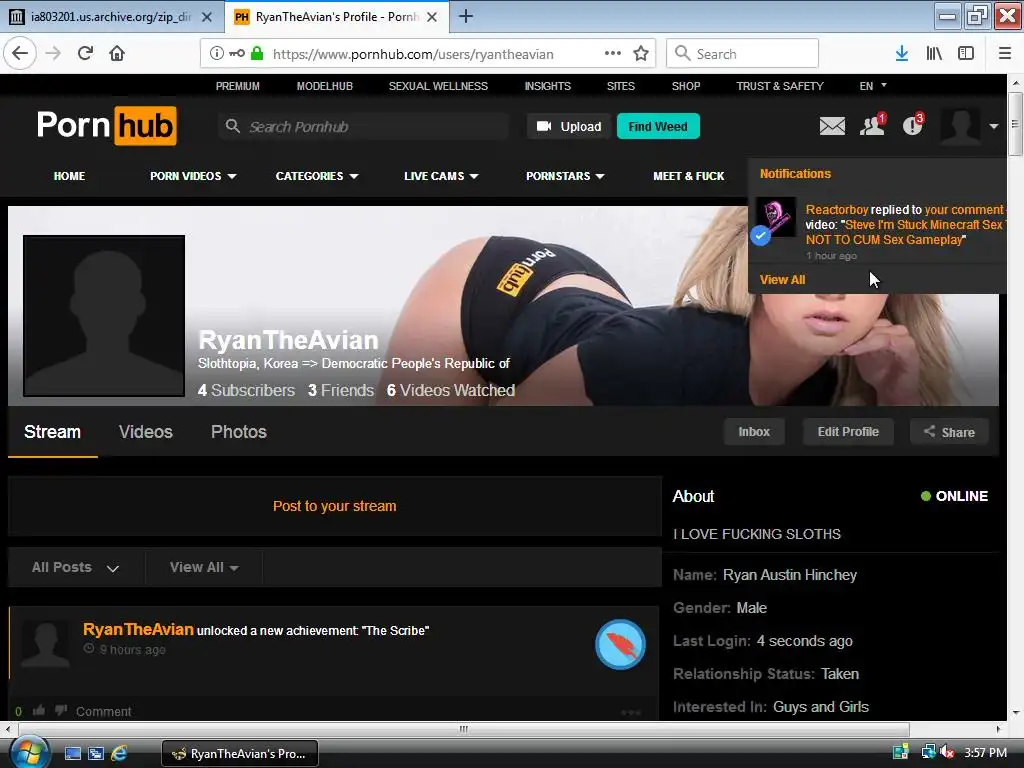This screenshot has width=1024, height=768.
Task: Launch Internet Explorer from taskbar
Action: [x=119, y=753]
